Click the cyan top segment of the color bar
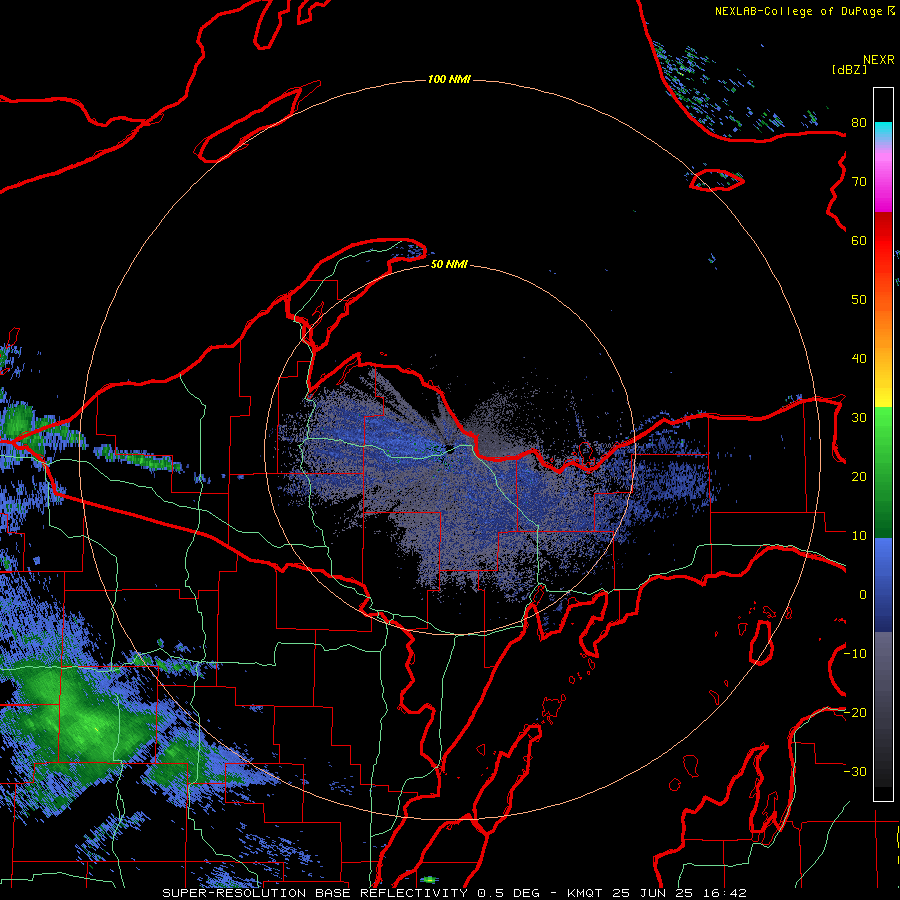The image size is (900, 900). coord(883,133)
